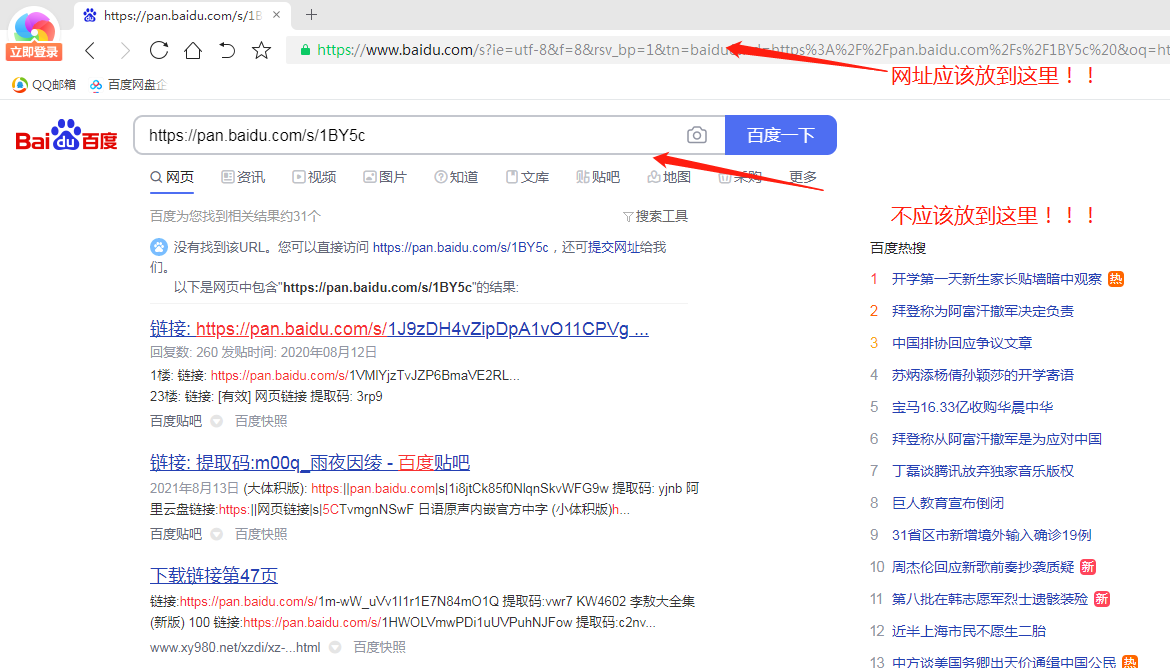
Task: Click the browser login avatar icon
Action: (34, 33)
